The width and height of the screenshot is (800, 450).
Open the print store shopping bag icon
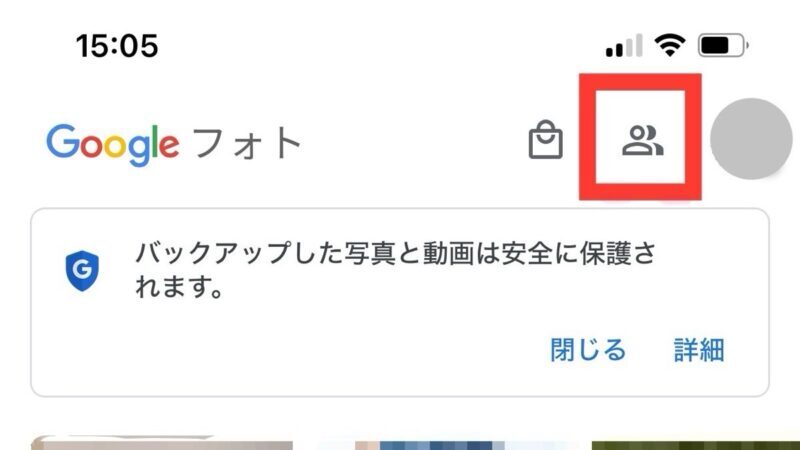545,139
